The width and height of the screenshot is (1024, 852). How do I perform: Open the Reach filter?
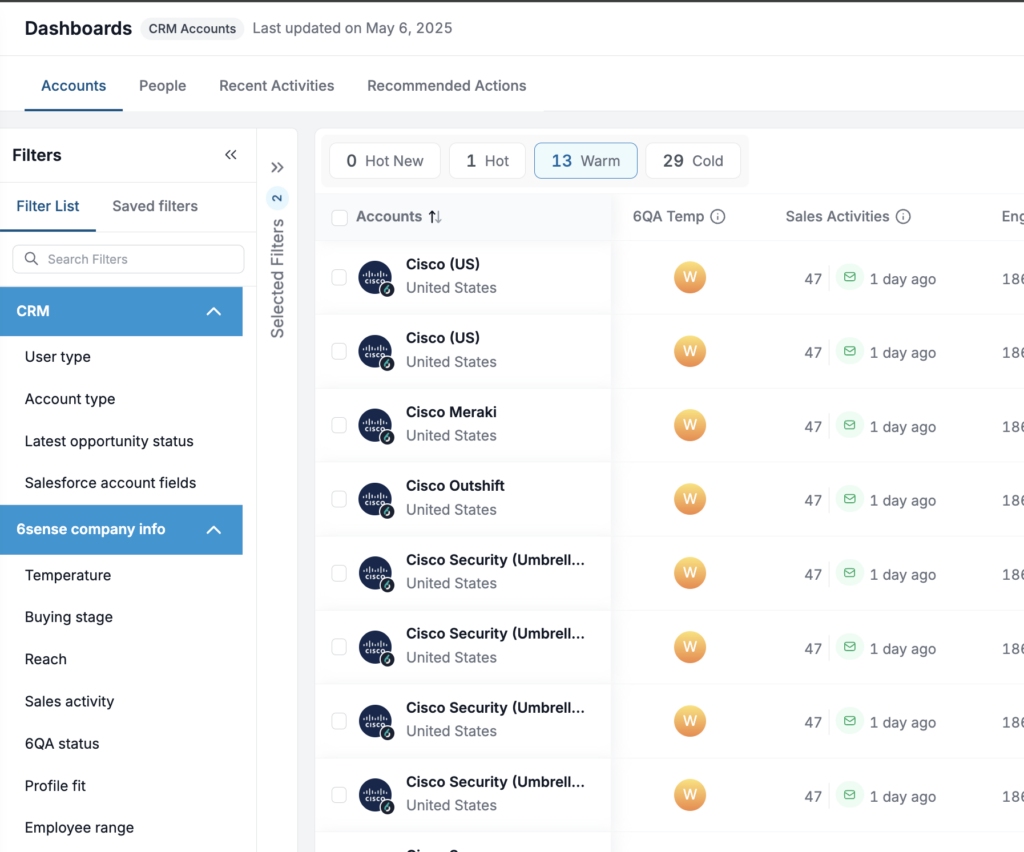click(x=46, y=659)
